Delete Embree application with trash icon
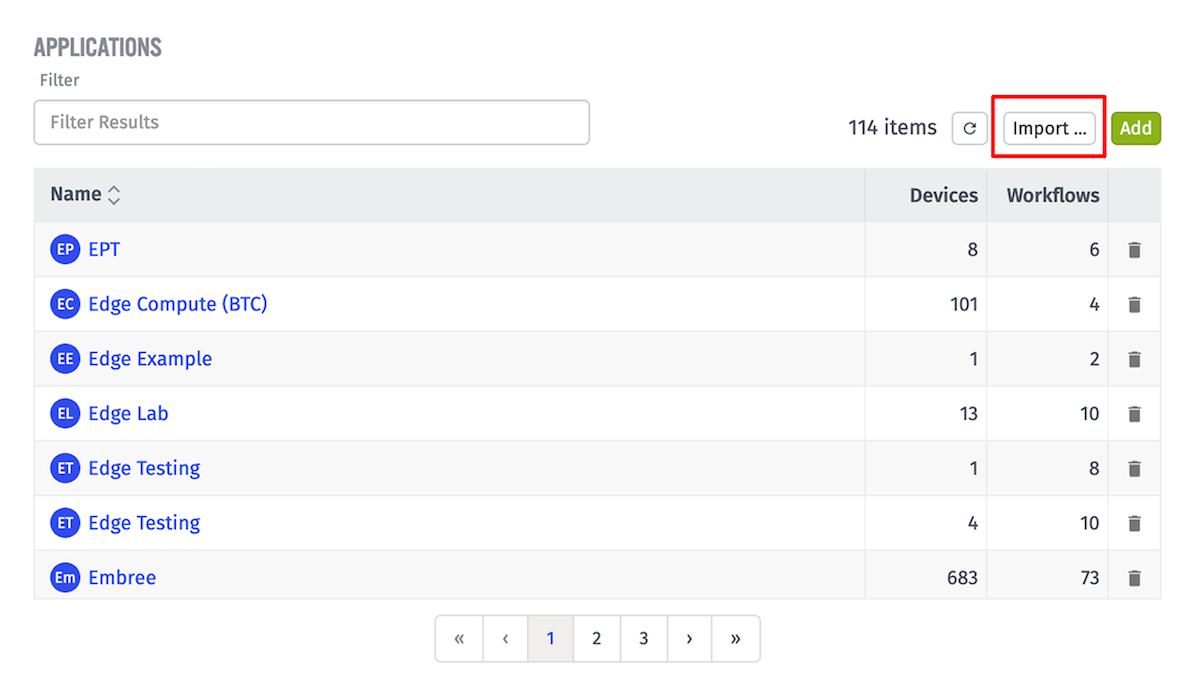This screenshot has width=1200, height=693. [1134, 577]
